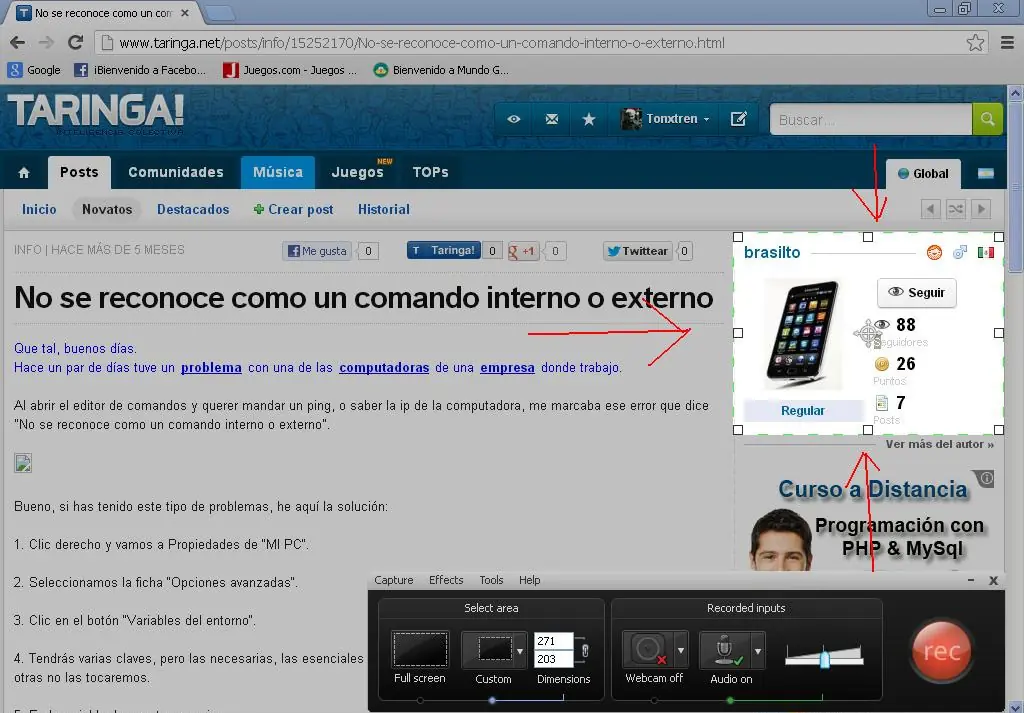The width and height of the screenshot is (1024, 713).
Task: Toggle Global view button
Action: (923, 174)
